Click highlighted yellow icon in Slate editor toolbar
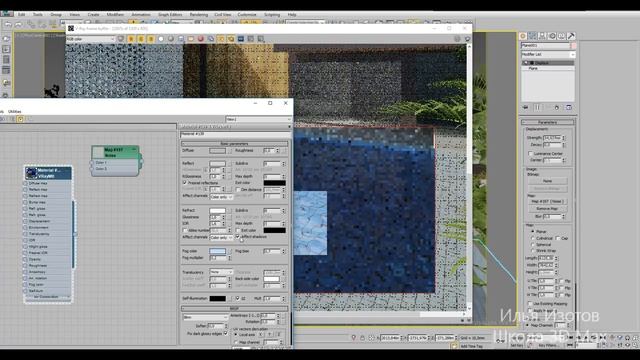 tap(20, 119)
